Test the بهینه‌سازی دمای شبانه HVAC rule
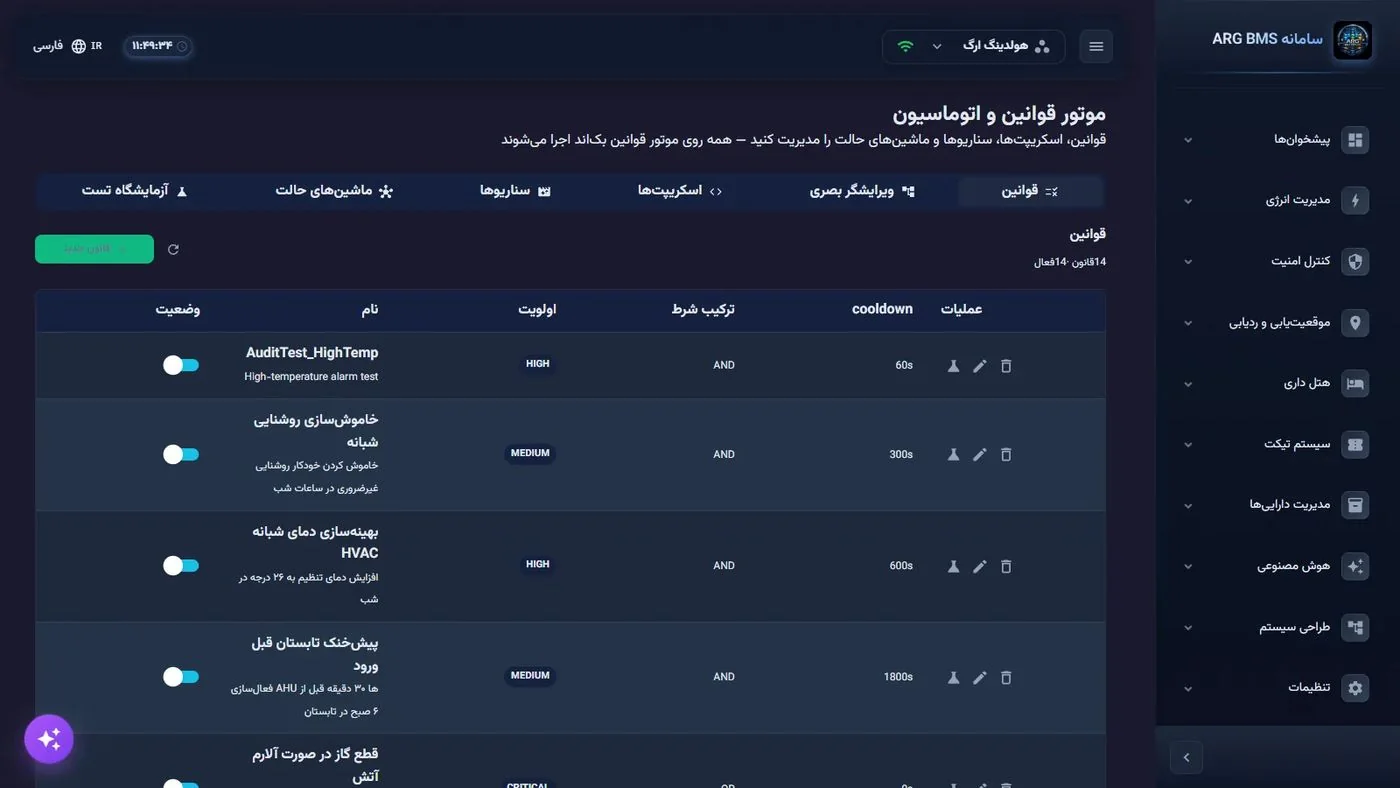This screenshot has height=788, width=1400. (x=954, y=566)
